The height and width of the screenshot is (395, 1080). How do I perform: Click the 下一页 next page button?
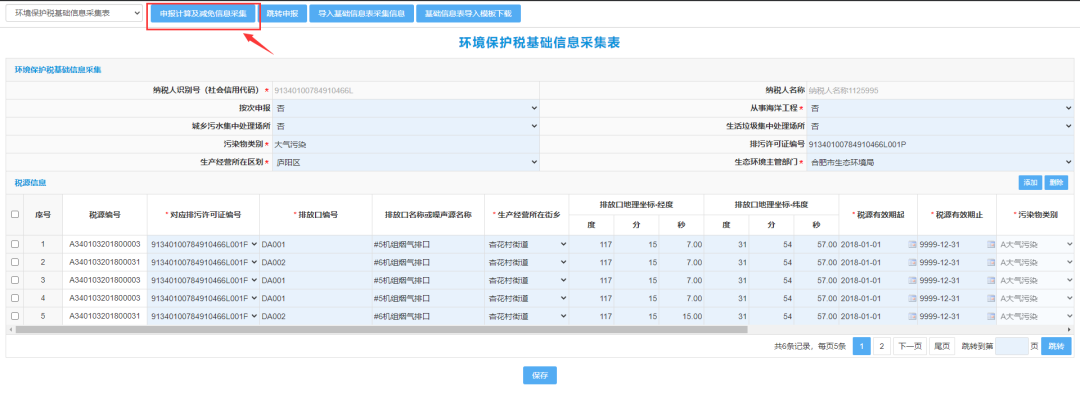coord(909,347)
